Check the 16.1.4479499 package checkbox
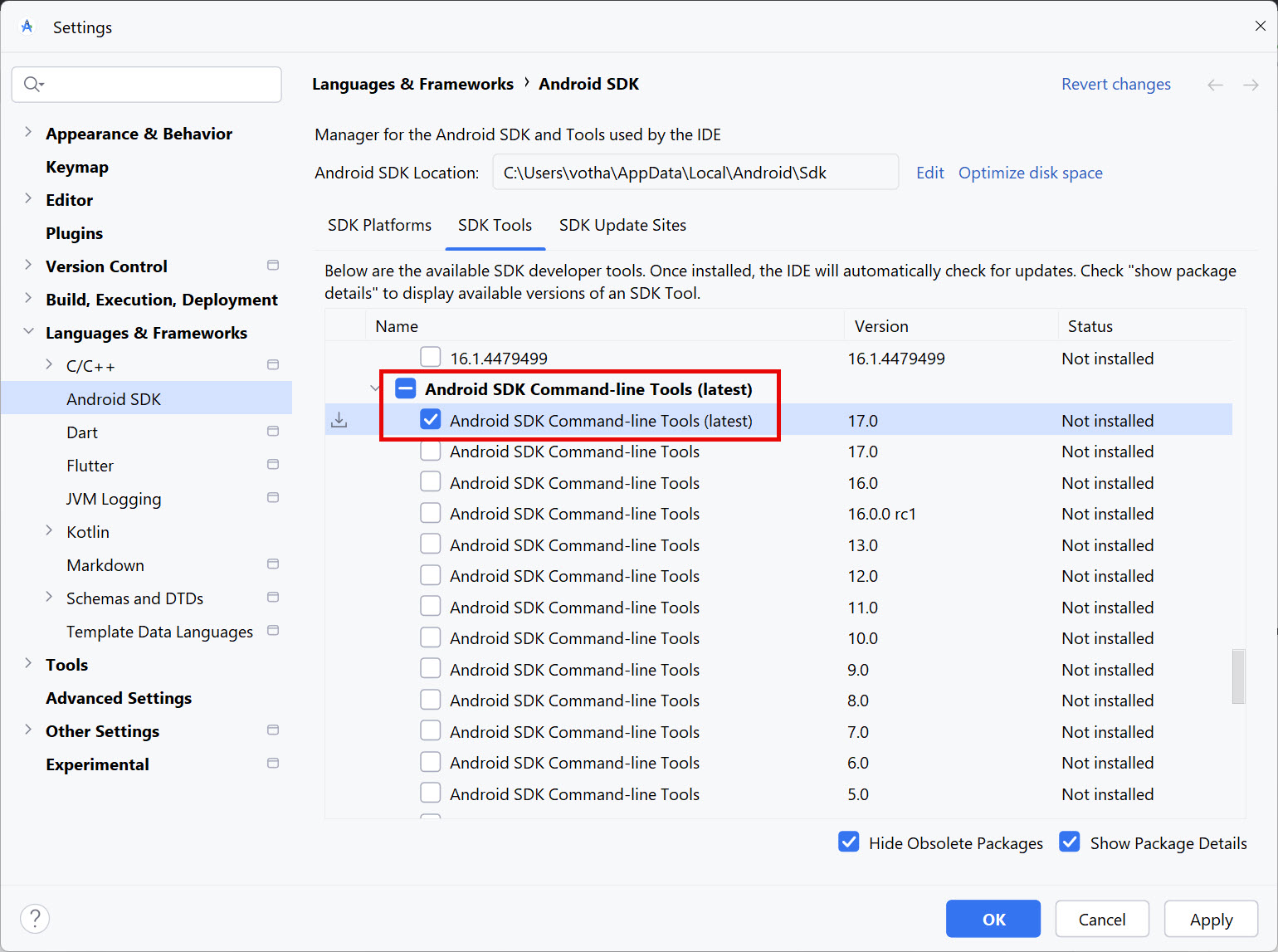This screenshot has width=1278, height=952. [x=430, y=358]
